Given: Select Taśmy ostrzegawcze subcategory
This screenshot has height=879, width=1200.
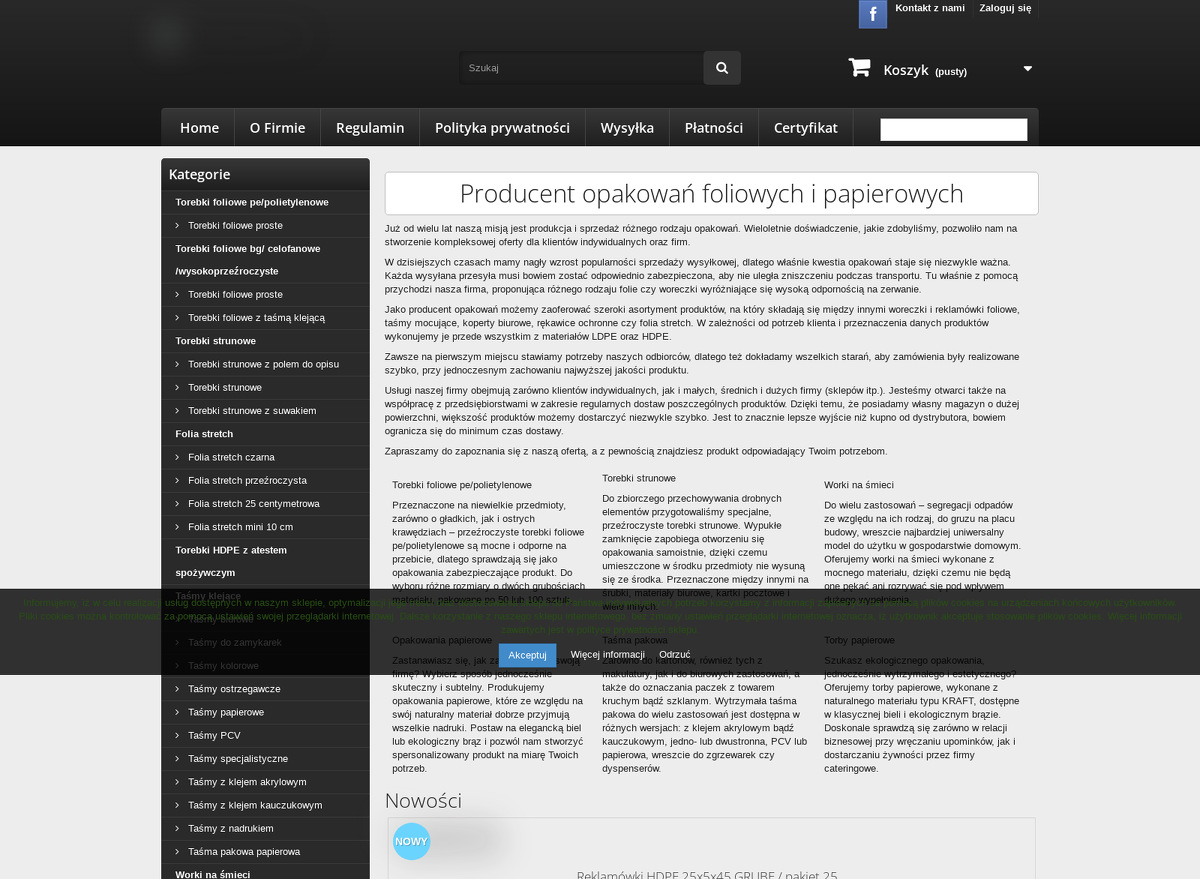Looking at the screenshot, I should click(234, 689).
